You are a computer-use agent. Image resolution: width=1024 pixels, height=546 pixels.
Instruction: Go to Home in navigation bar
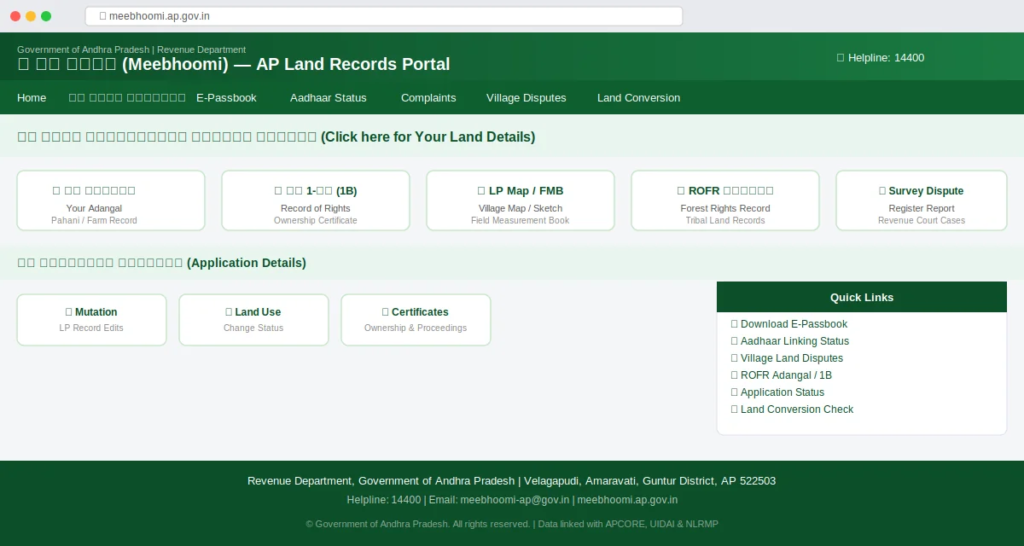click(32, 98)
